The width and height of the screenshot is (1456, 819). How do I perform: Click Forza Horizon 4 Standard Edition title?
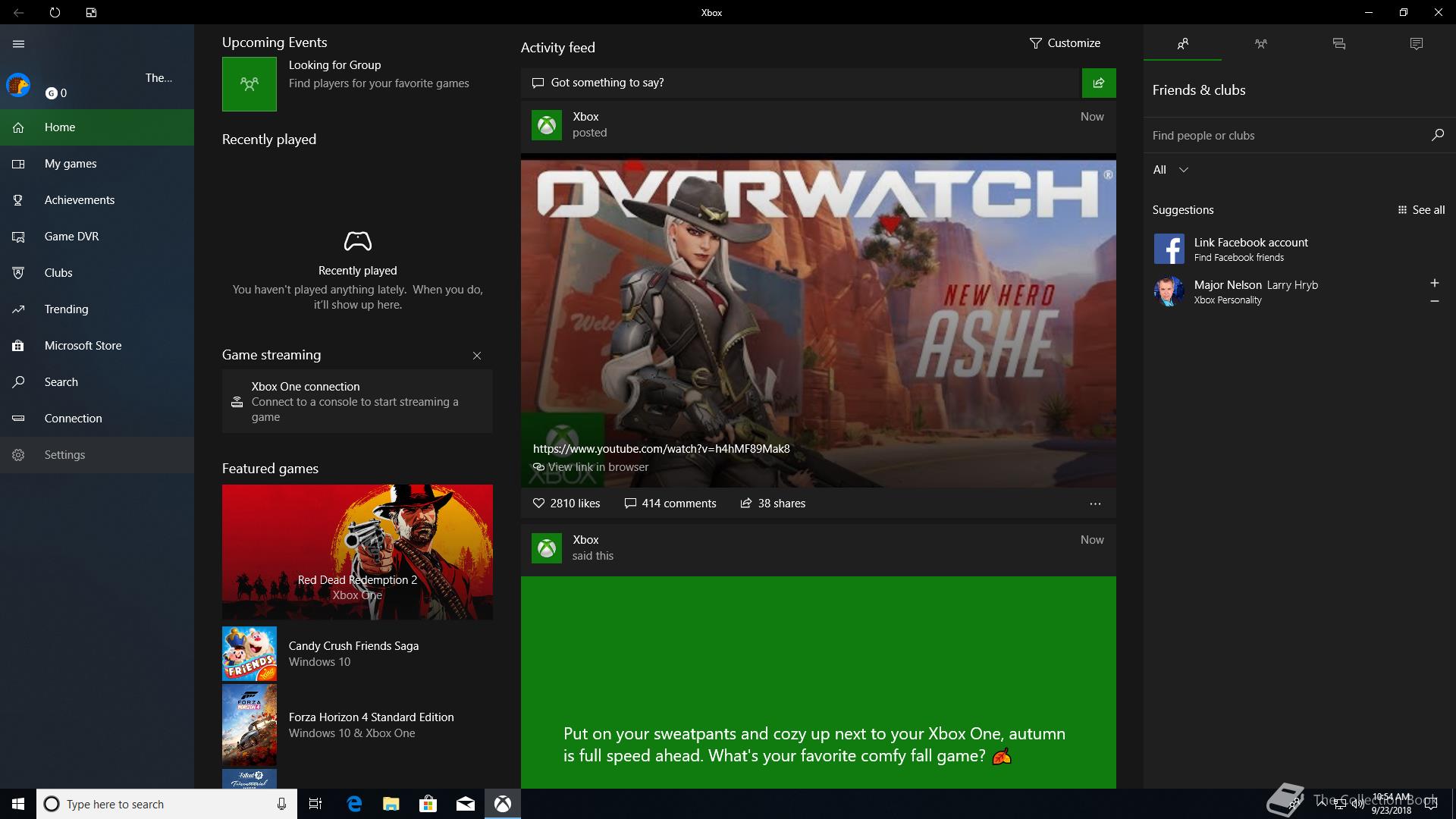(x=371, y=717)
